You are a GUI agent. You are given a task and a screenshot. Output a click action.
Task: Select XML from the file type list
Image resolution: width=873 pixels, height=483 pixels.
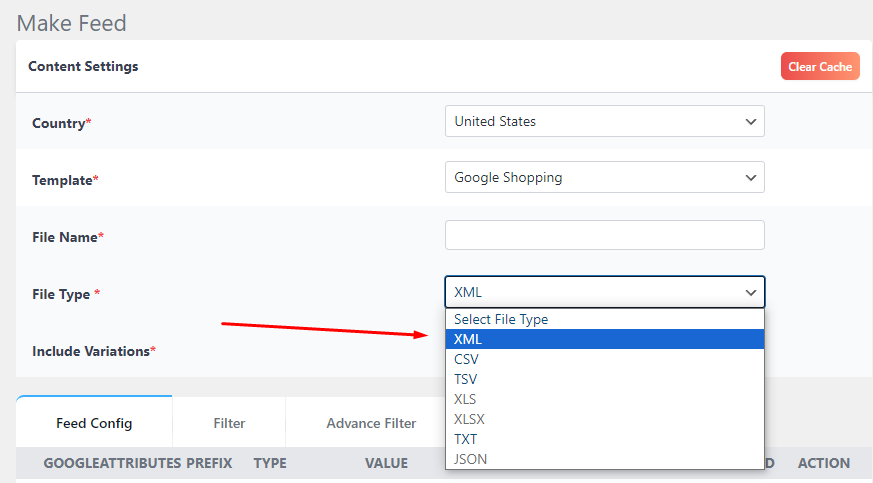[604, 339]
